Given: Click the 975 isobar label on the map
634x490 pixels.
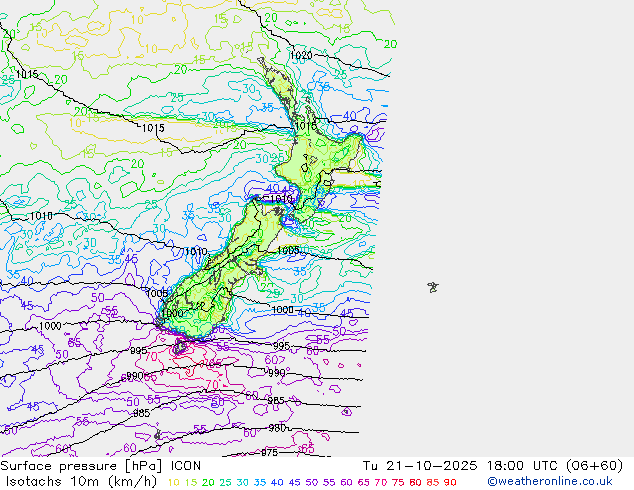Looking at the screenshot, I should pos(269,452).
